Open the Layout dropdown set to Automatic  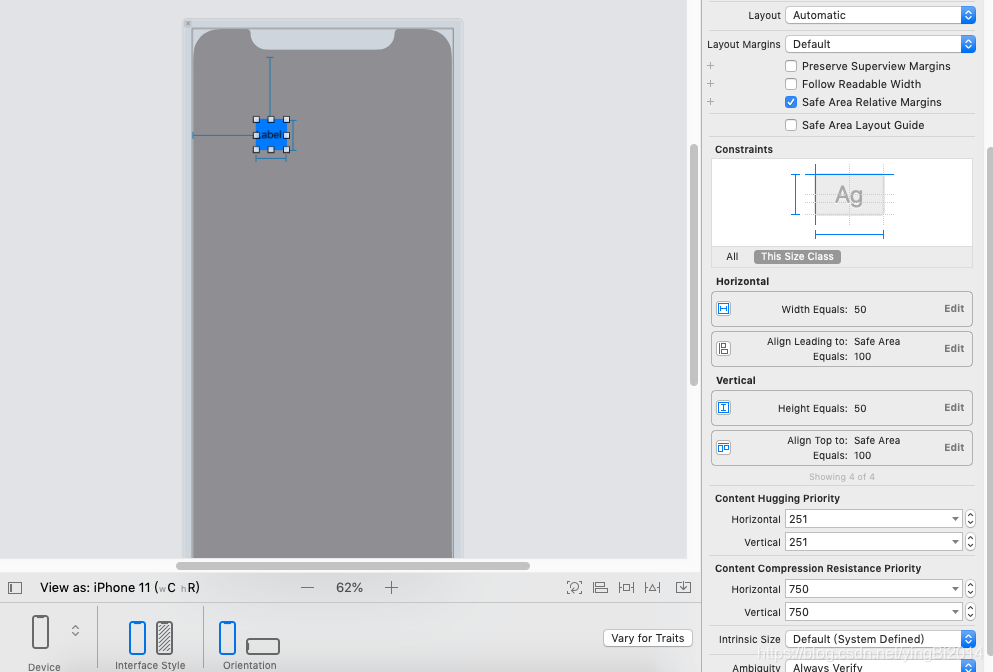click(880, 15)
